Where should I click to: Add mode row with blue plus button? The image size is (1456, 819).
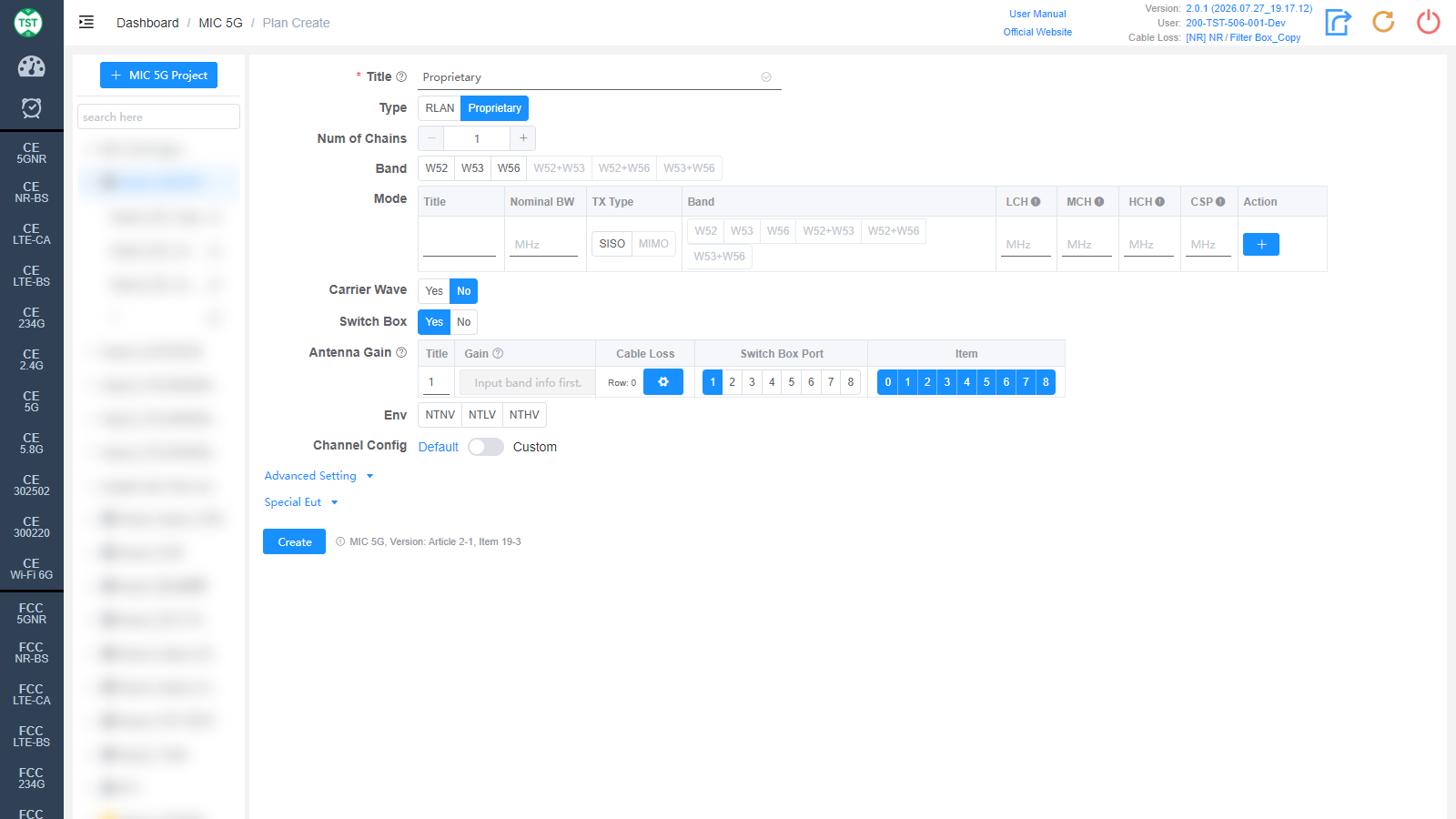coord(1261,244)
